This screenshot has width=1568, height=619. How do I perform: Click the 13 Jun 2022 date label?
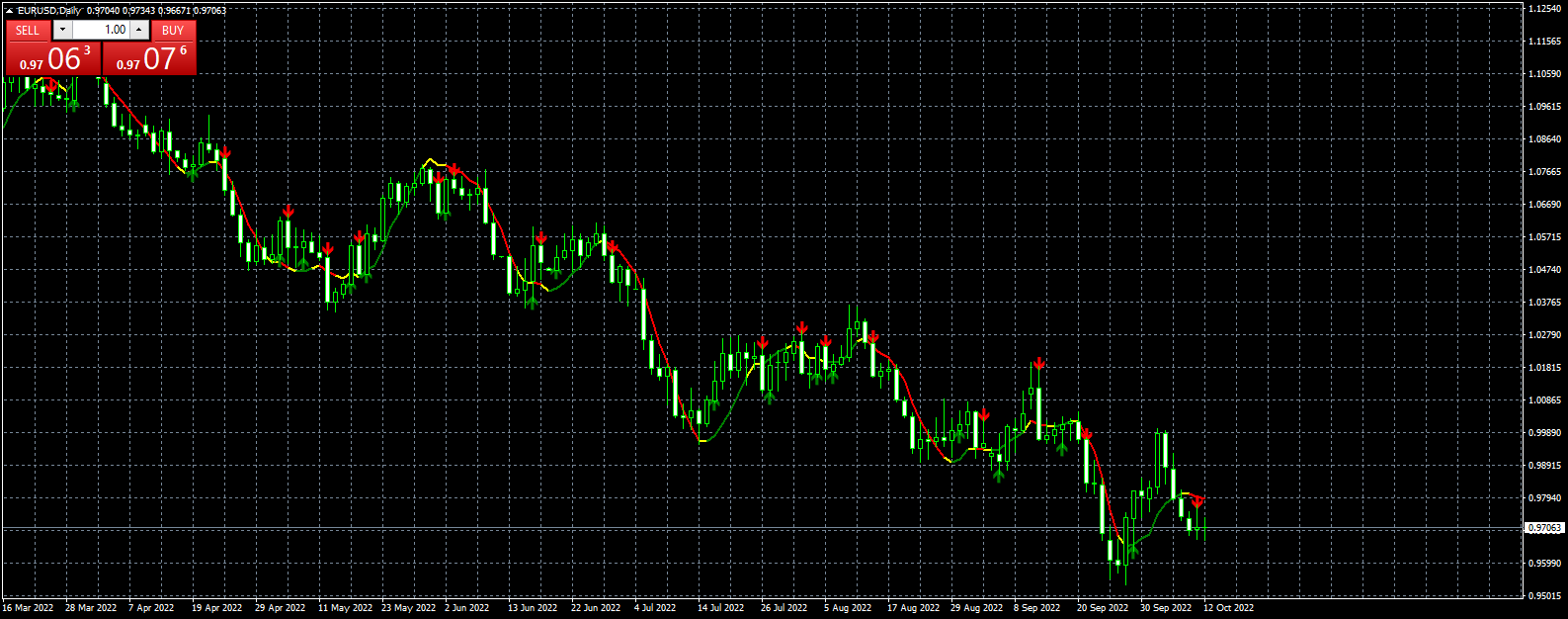[x=534, y=608]
